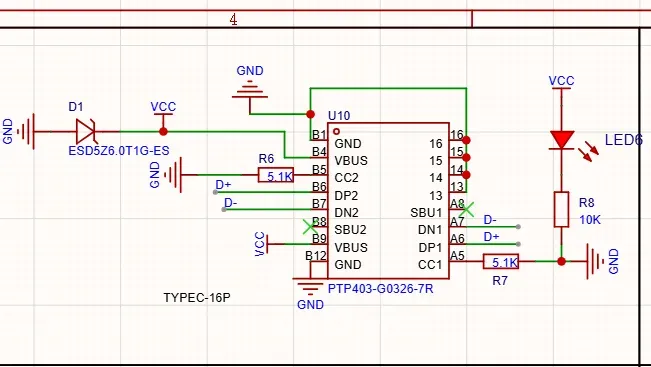The height and width of the screenshot is (367, 651).
Task: Select the green wire loop above U10
Action: [x=388, y=88]
